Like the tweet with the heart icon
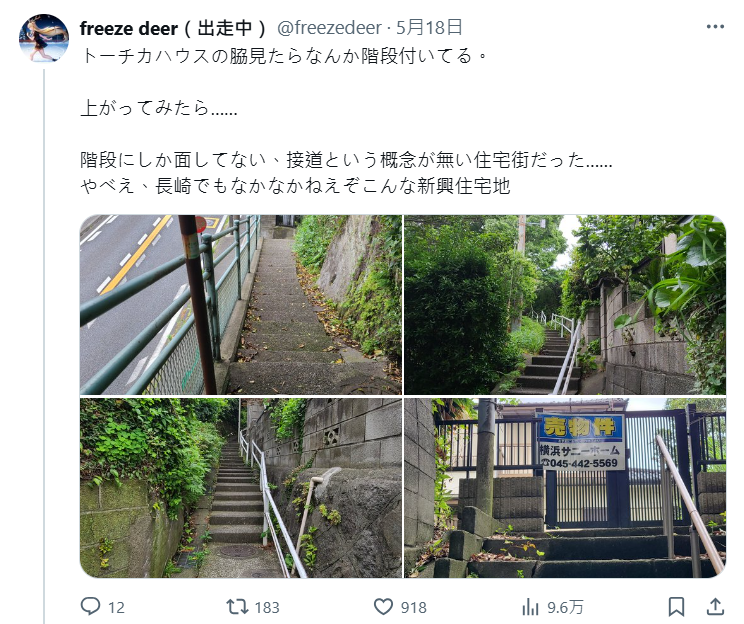744x624 pixels. tap(383, 607)
